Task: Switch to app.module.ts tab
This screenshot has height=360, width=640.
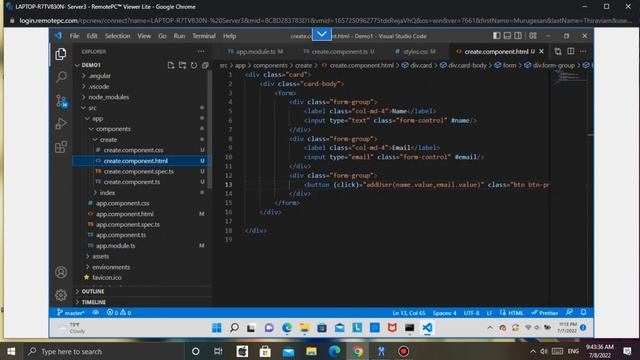Action: (x=255, y=51)
